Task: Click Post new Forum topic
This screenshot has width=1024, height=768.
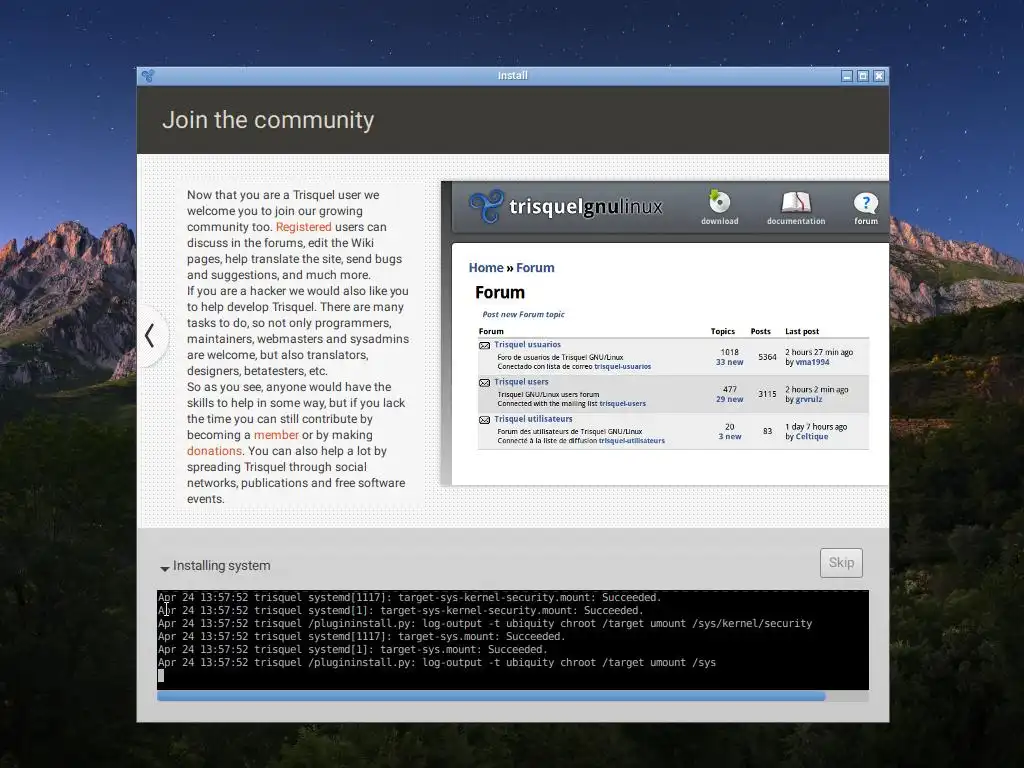Action: [523, 314]
